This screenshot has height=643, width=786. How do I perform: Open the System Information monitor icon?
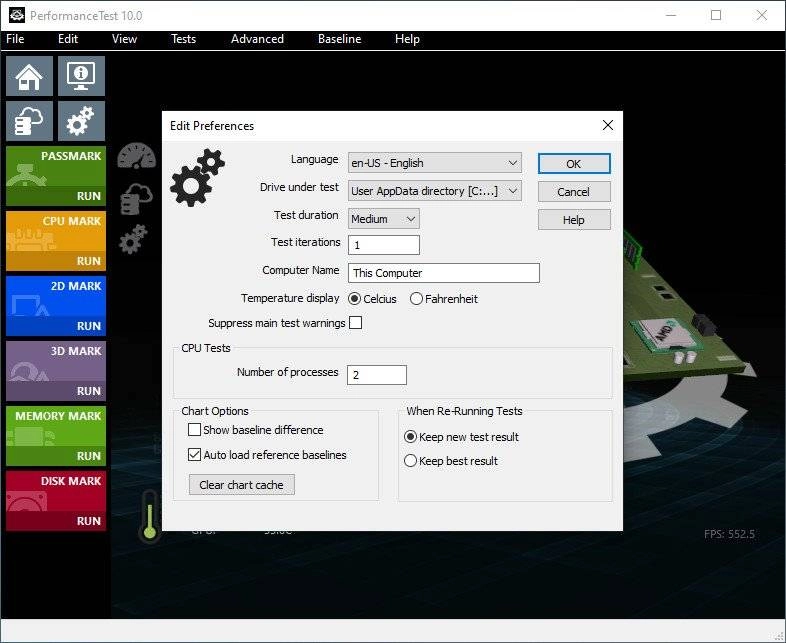pyautogui.click(x=81, y=76)
